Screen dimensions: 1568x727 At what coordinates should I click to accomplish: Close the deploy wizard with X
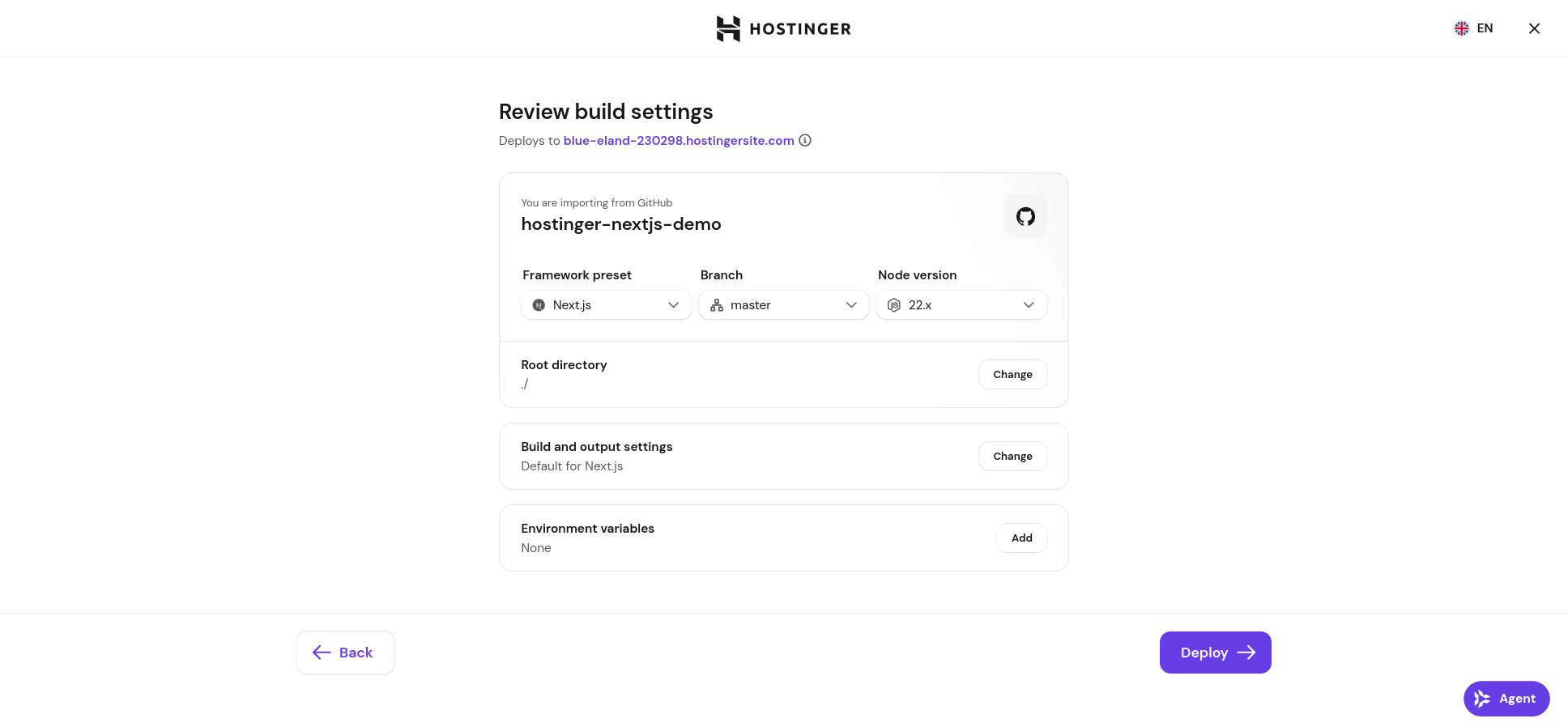click(x=1534, y=28)
